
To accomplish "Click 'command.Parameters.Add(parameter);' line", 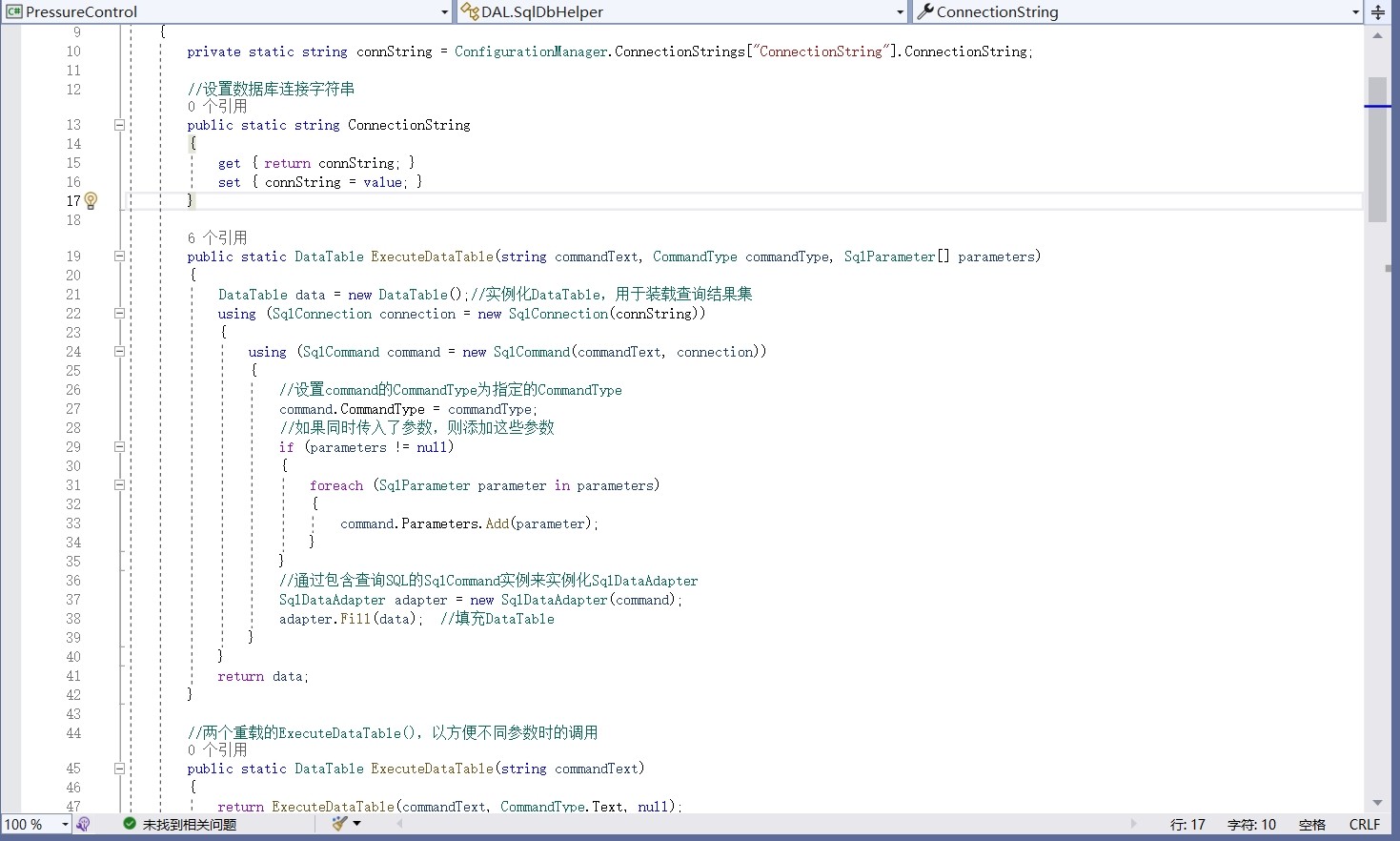I will (470, 523).
